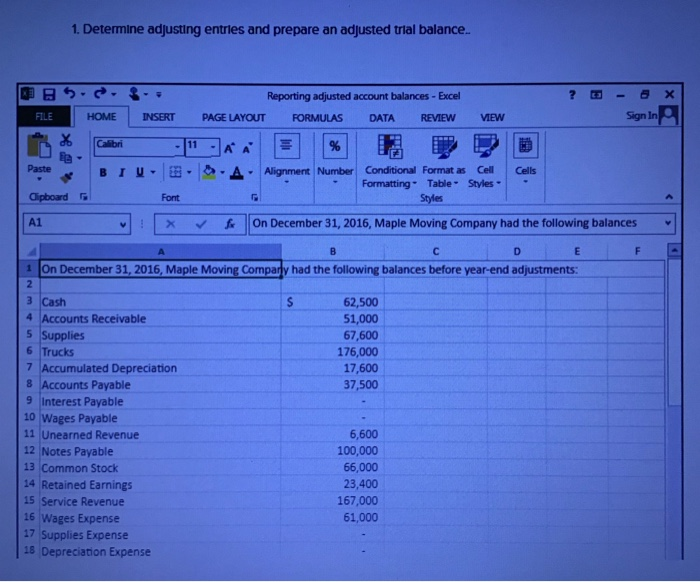The image size is (700, 582).
Task: Expand the Name Box dropdown arrow
Action: tap(123, 224)
